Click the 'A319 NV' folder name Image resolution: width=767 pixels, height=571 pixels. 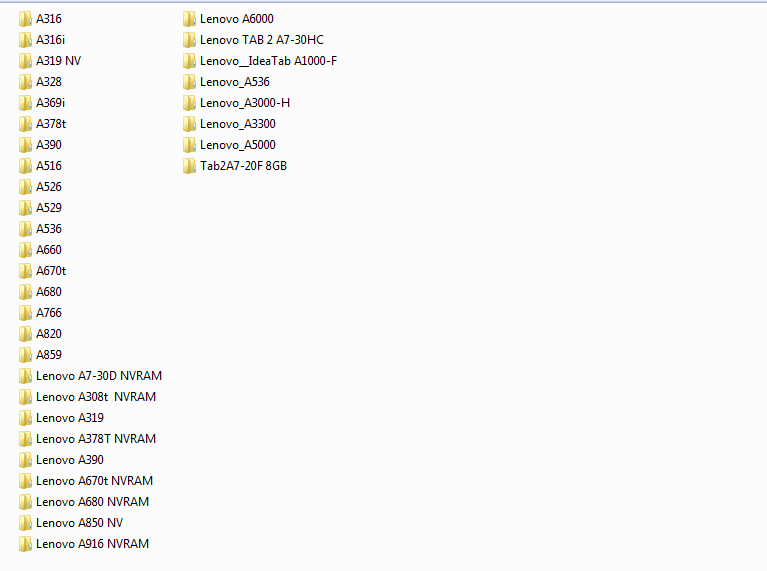(59, 61)
